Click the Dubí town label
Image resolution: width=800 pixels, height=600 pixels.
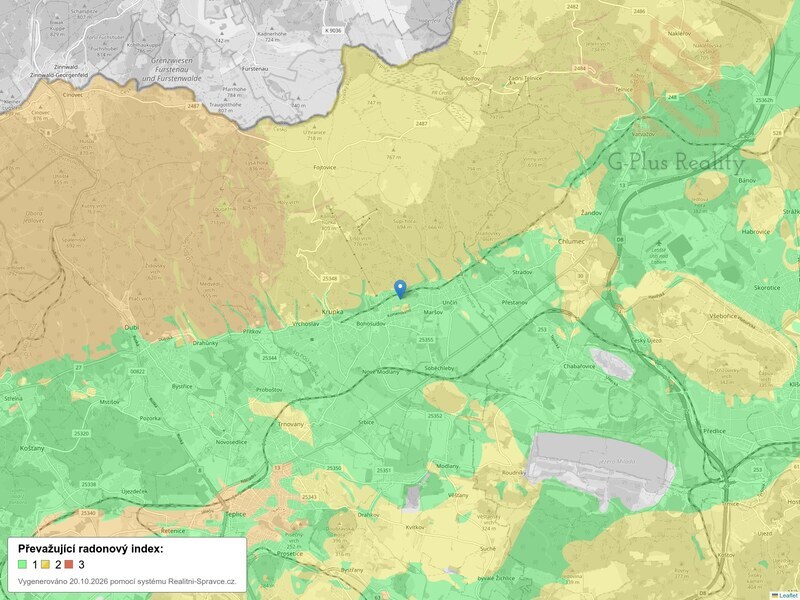coord(131,328)
